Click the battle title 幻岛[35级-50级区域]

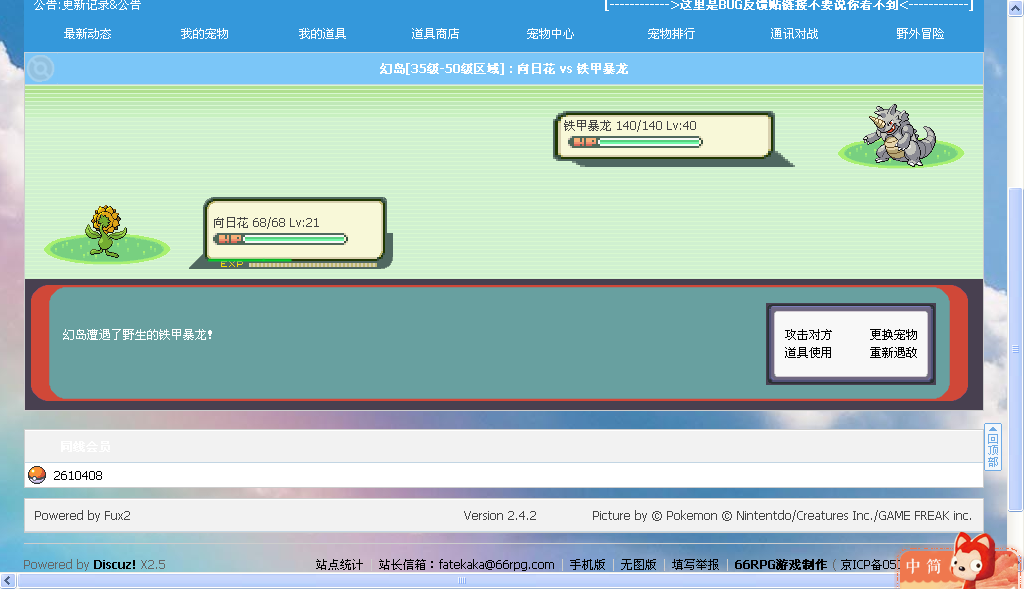441,69
